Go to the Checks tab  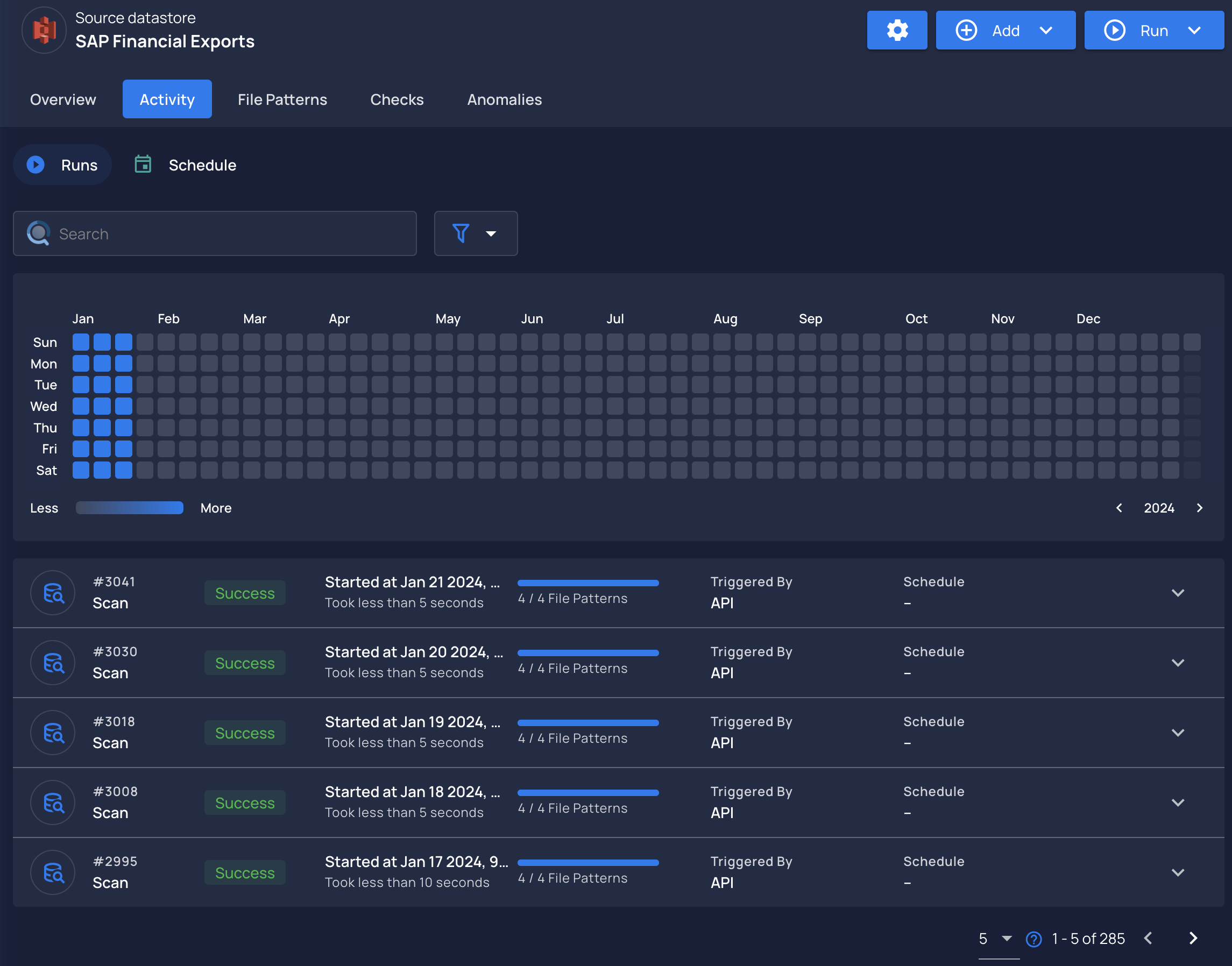(x=396, y=100)
